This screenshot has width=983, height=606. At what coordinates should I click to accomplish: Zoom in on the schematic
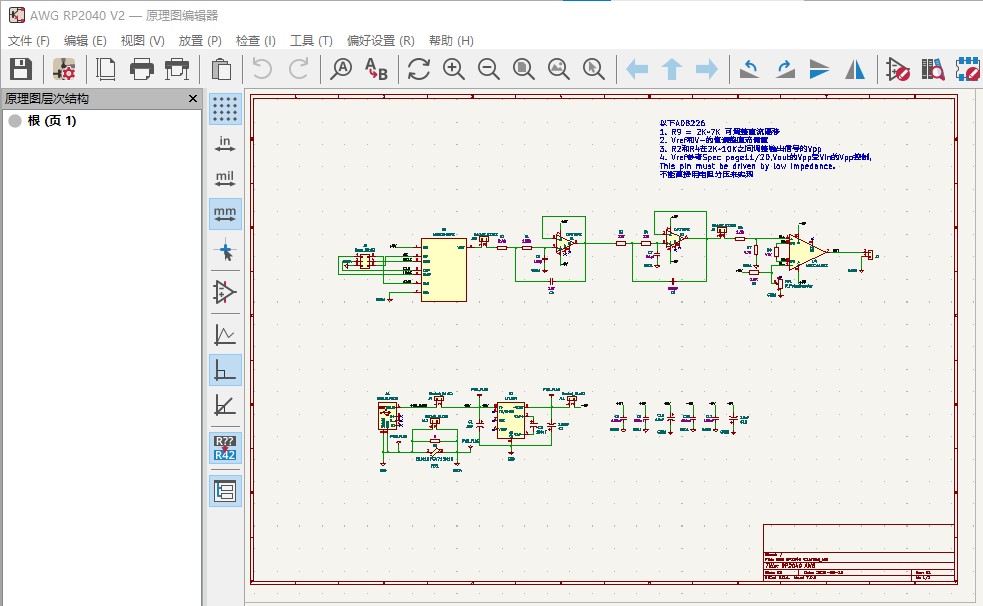(453, 69)
